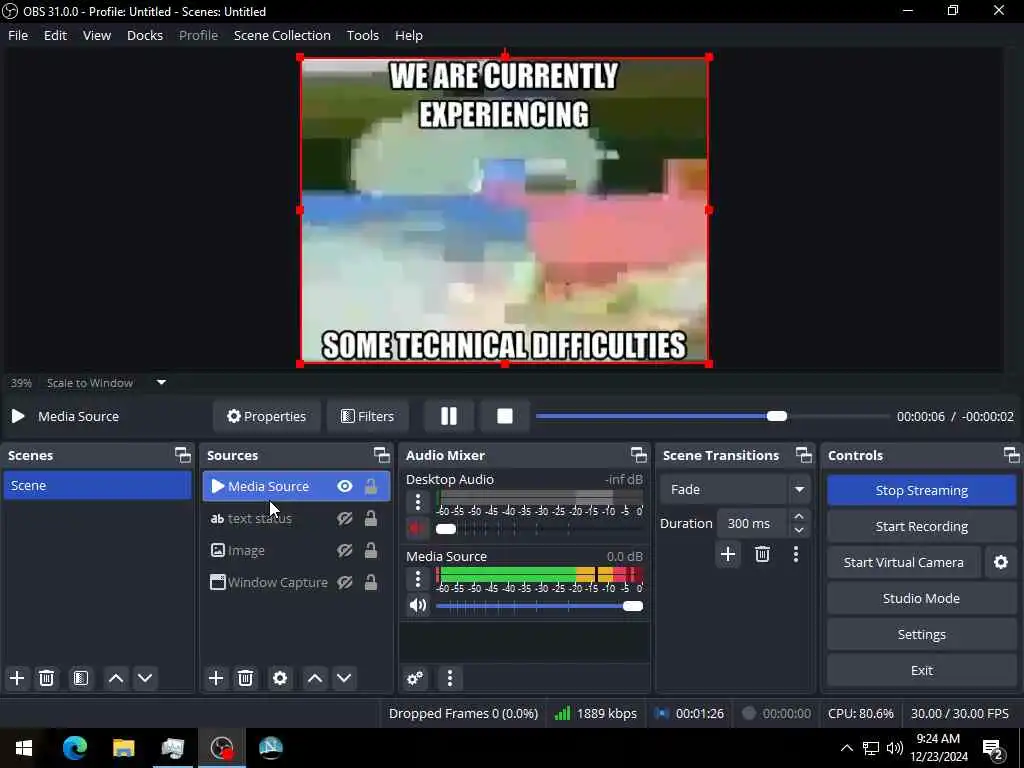Adjust the Desktop Audio volume slider
Viewport: 1024px width, 768px height.
tap(539, 528)
